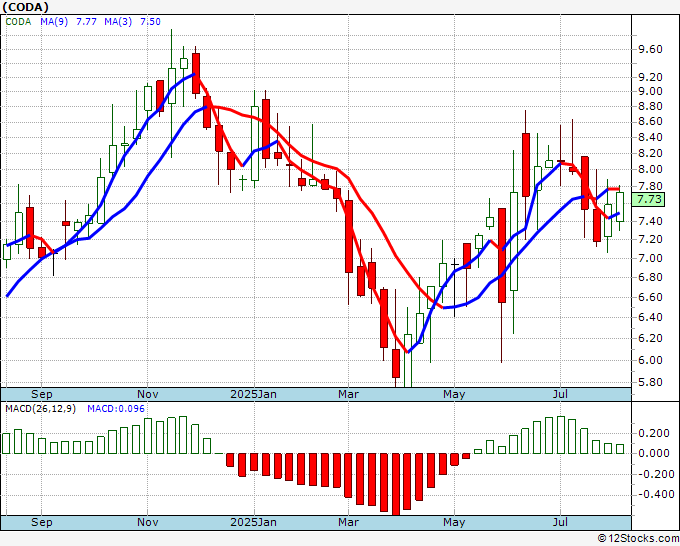Click the 7.40 price axis label
This screenshot has height=546, width=680.
click(650, 222)
